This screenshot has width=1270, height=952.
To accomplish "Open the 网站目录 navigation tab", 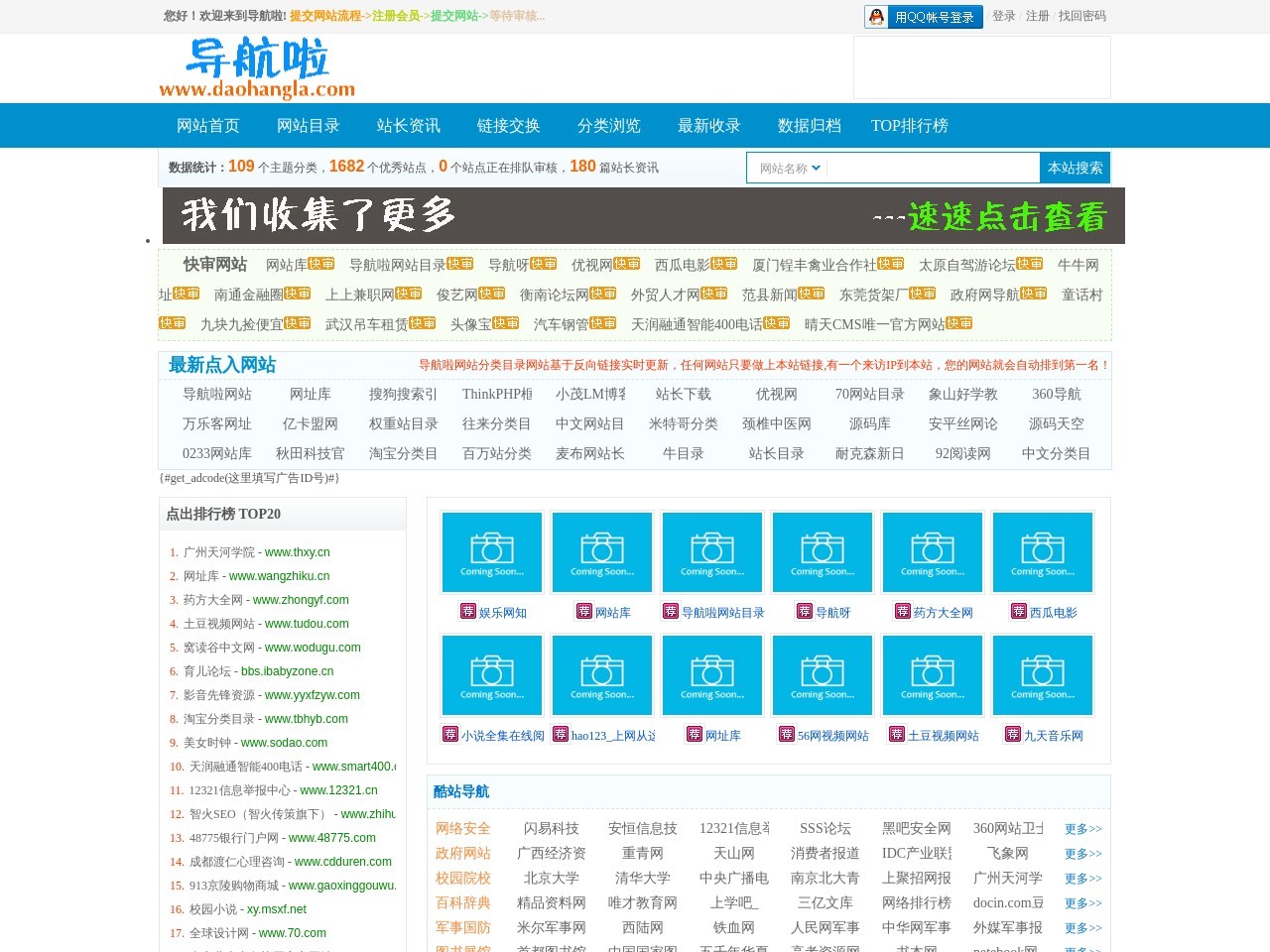I will tap(308, 125).
